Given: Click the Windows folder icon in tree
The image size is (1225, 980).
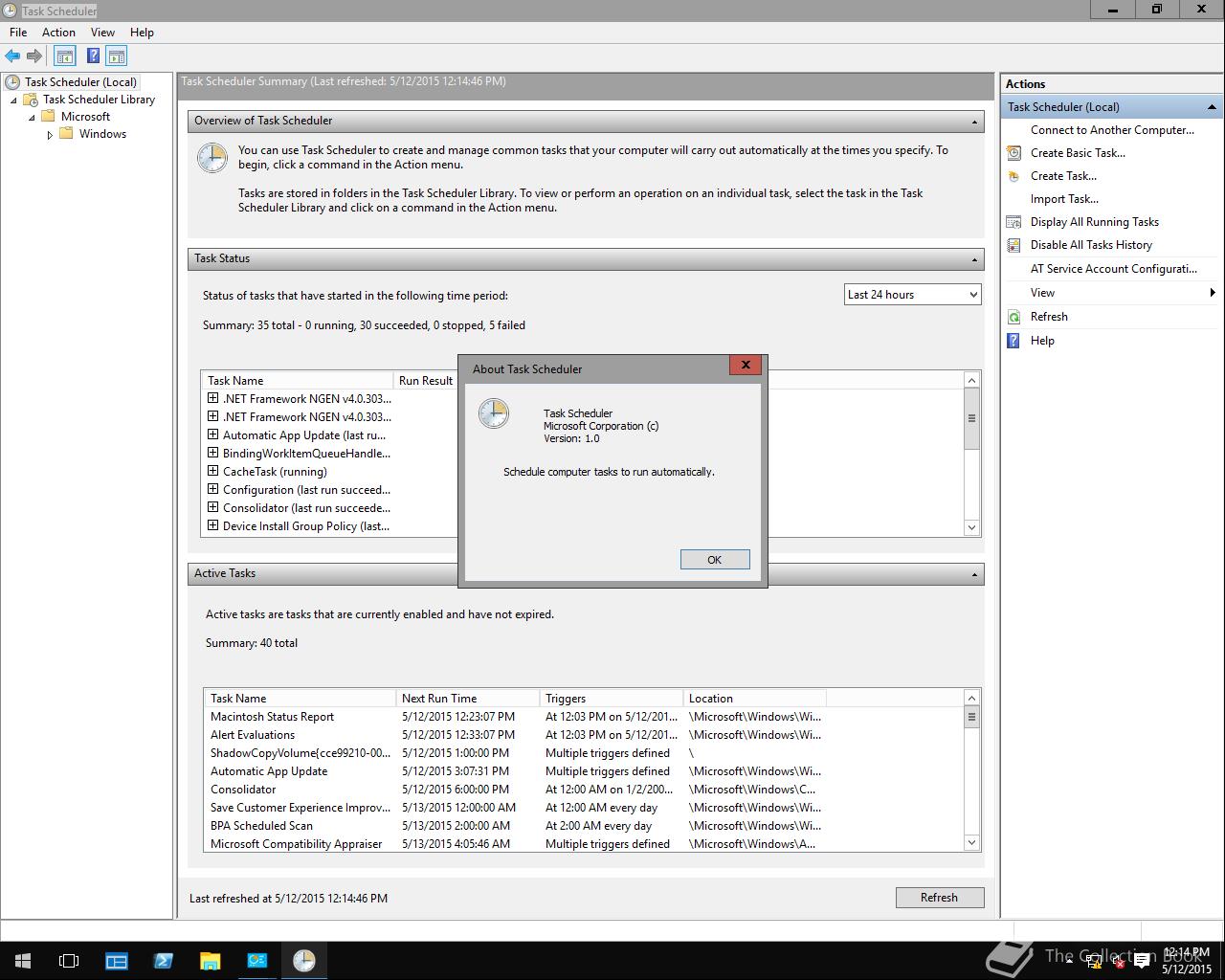Looking at the screenshot, I should tap(66, 134).
